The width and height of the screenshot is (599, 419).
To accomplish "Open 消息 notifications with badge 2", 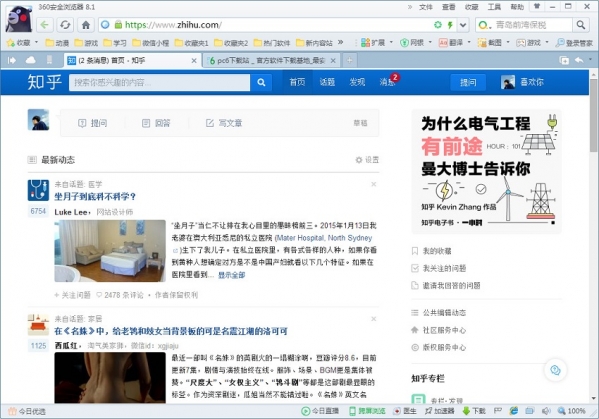I will (388, 81).
